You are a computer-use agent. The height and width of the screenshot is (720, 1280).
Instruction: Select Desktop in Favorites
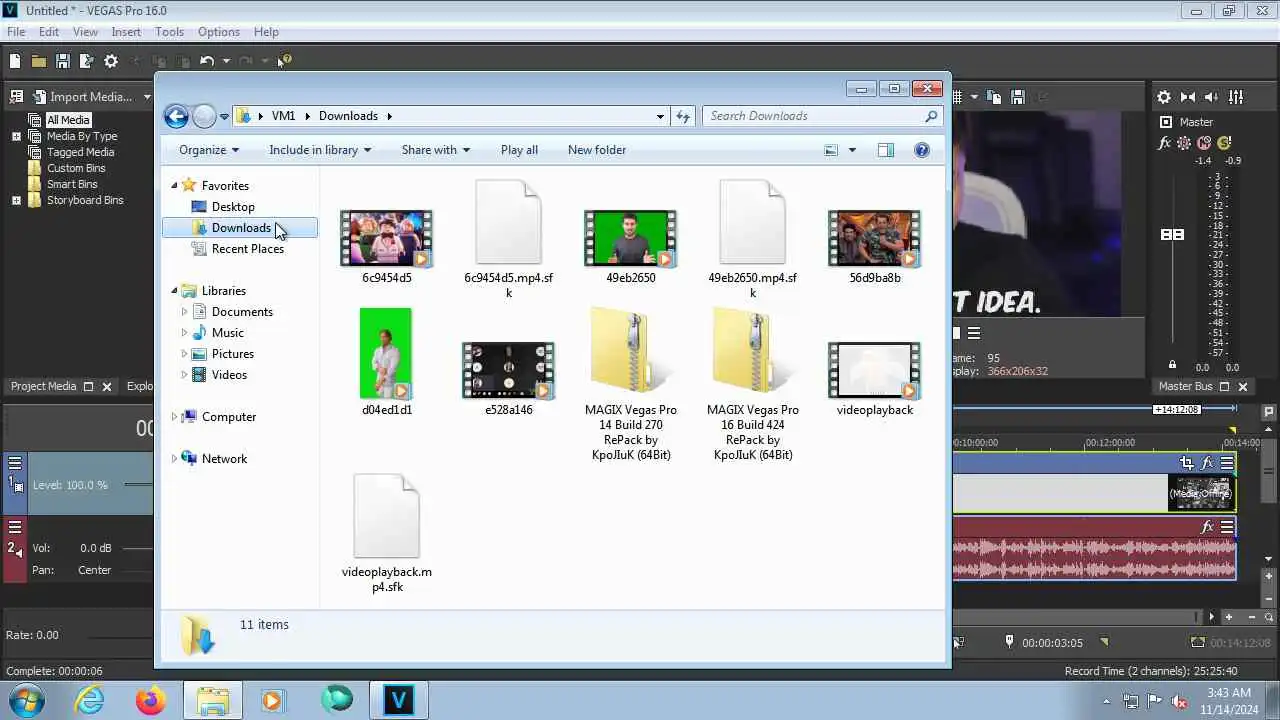[233, 207]
